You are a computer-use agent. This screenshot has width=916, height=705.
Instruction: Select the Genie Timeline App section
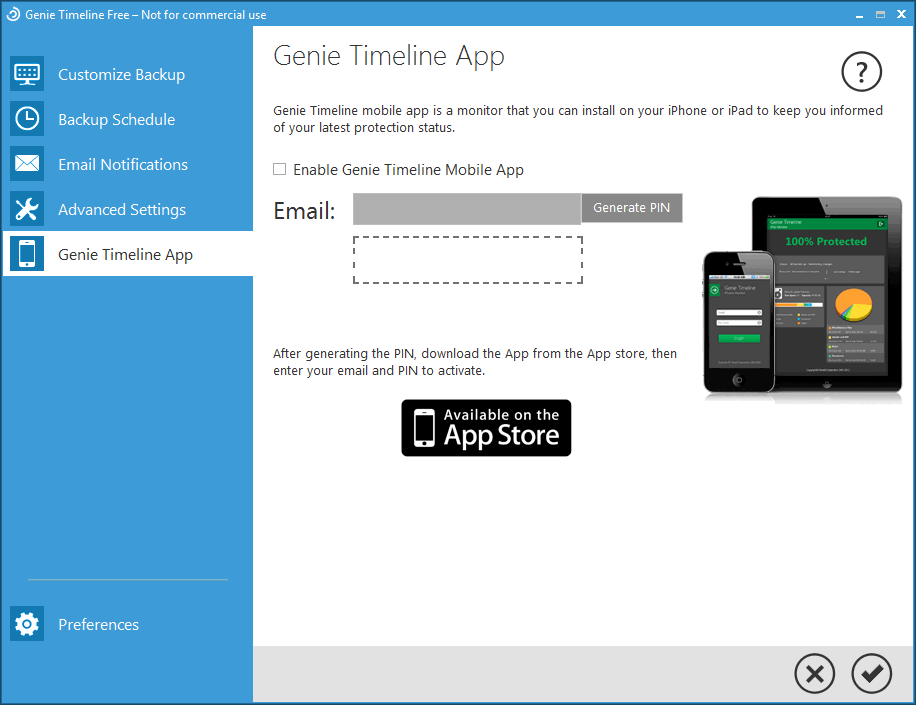[x=128, y=254]
